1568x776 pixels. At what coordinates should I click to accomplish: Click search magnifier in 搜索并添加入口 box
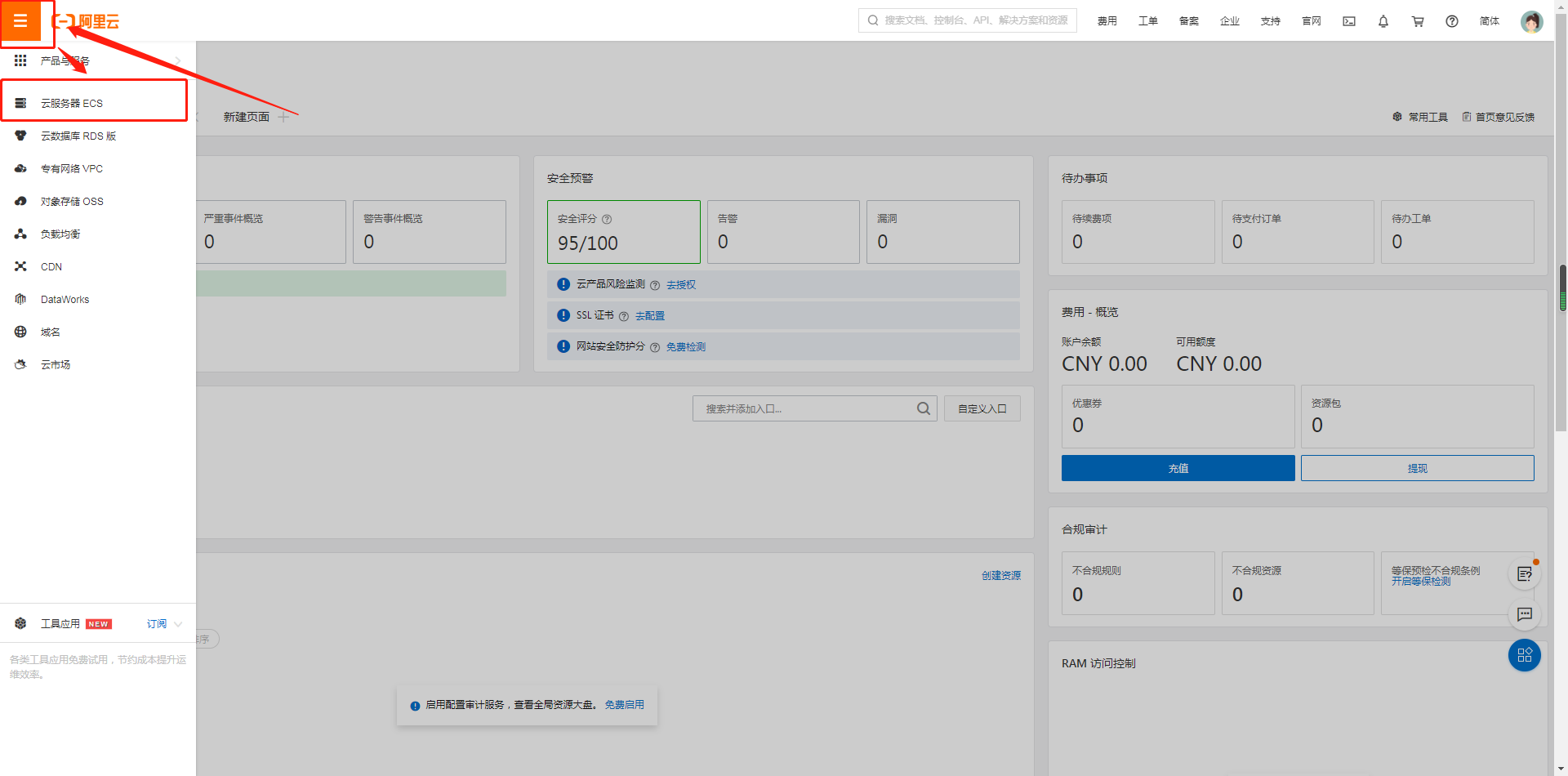point(923,408)
